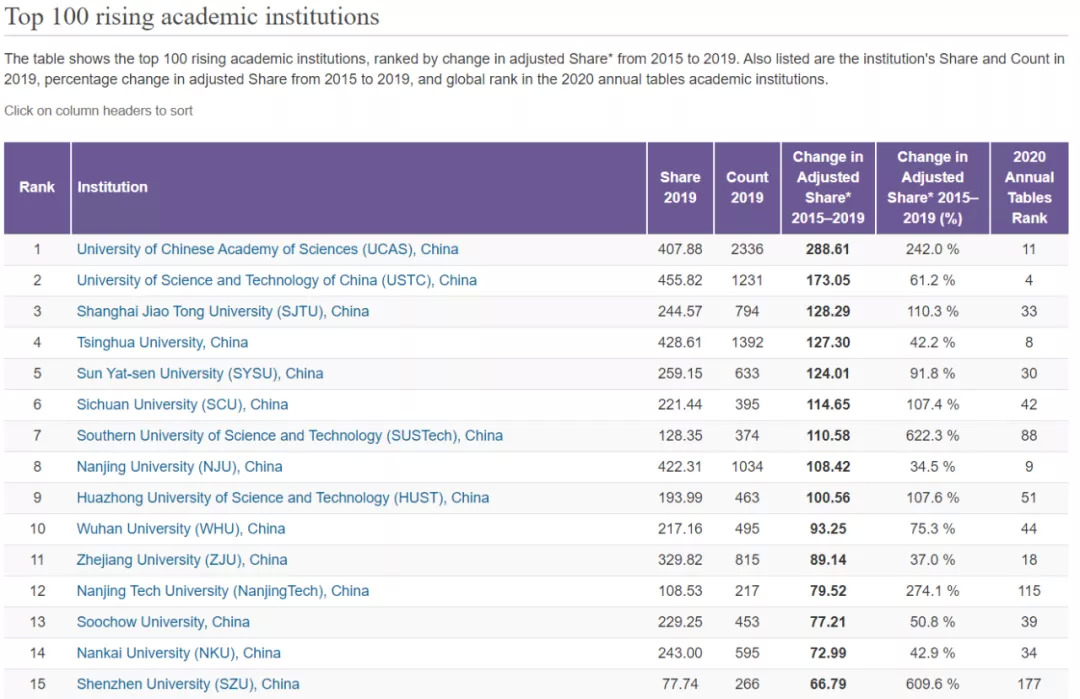Sort table by Rank column header
Screen dimensions: 1080x699
pos(37,187)
